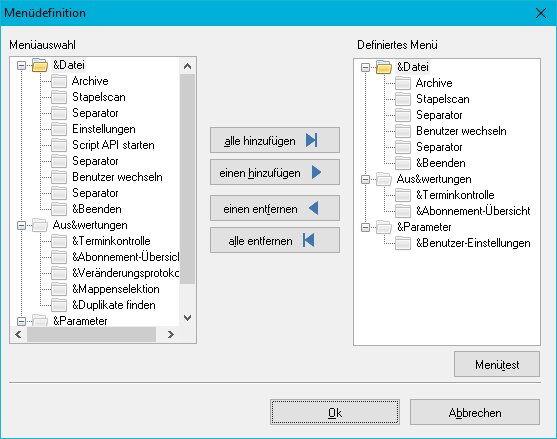Screen dimensions: 557x439
Task: Collapse the &Datei node in Menüauswahl
Action: pyautogui.click(x=22, y=65)
